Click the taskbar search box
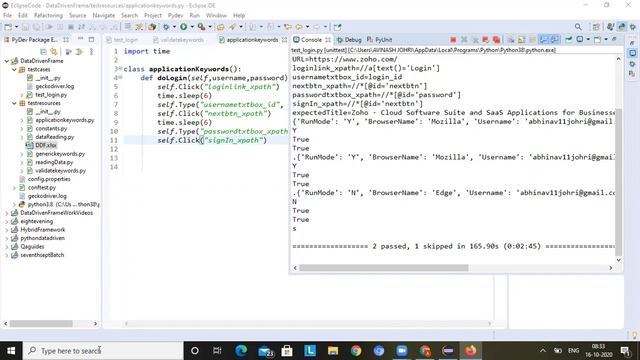 tap(103, 351)
